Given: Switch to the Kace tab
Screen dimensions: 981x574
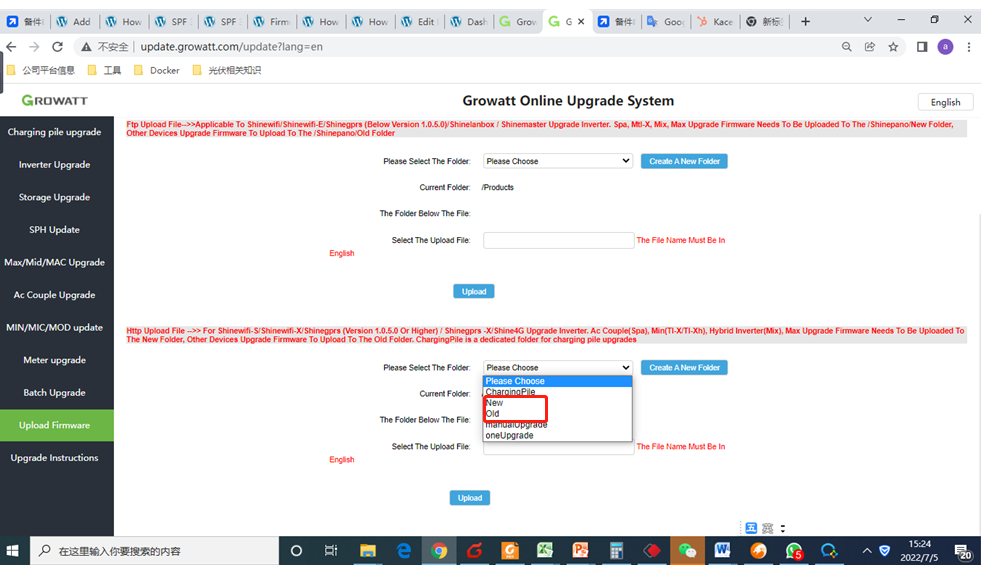Looking at the screenshot, I should 715,21.
